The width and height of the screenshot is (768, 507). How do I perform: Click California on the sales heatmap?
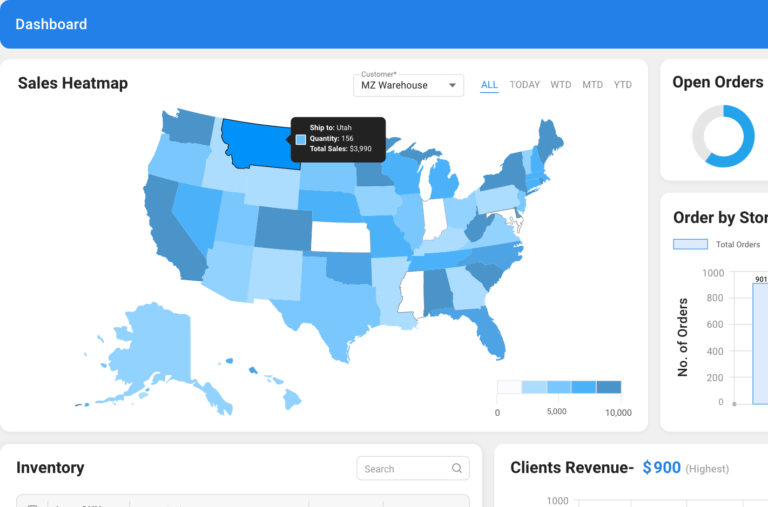pos(169,230)
